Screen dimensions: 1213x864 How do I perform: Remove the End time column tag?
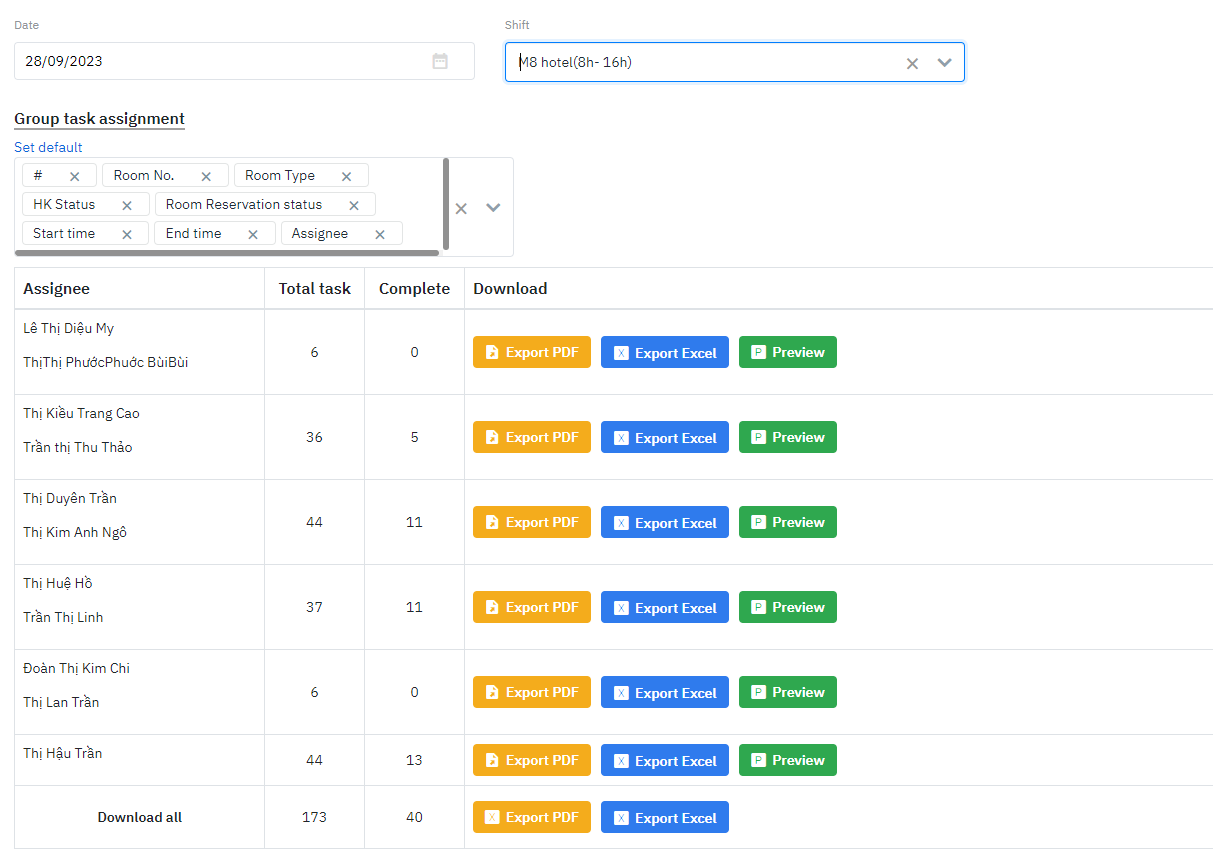[x=253, y=234]
